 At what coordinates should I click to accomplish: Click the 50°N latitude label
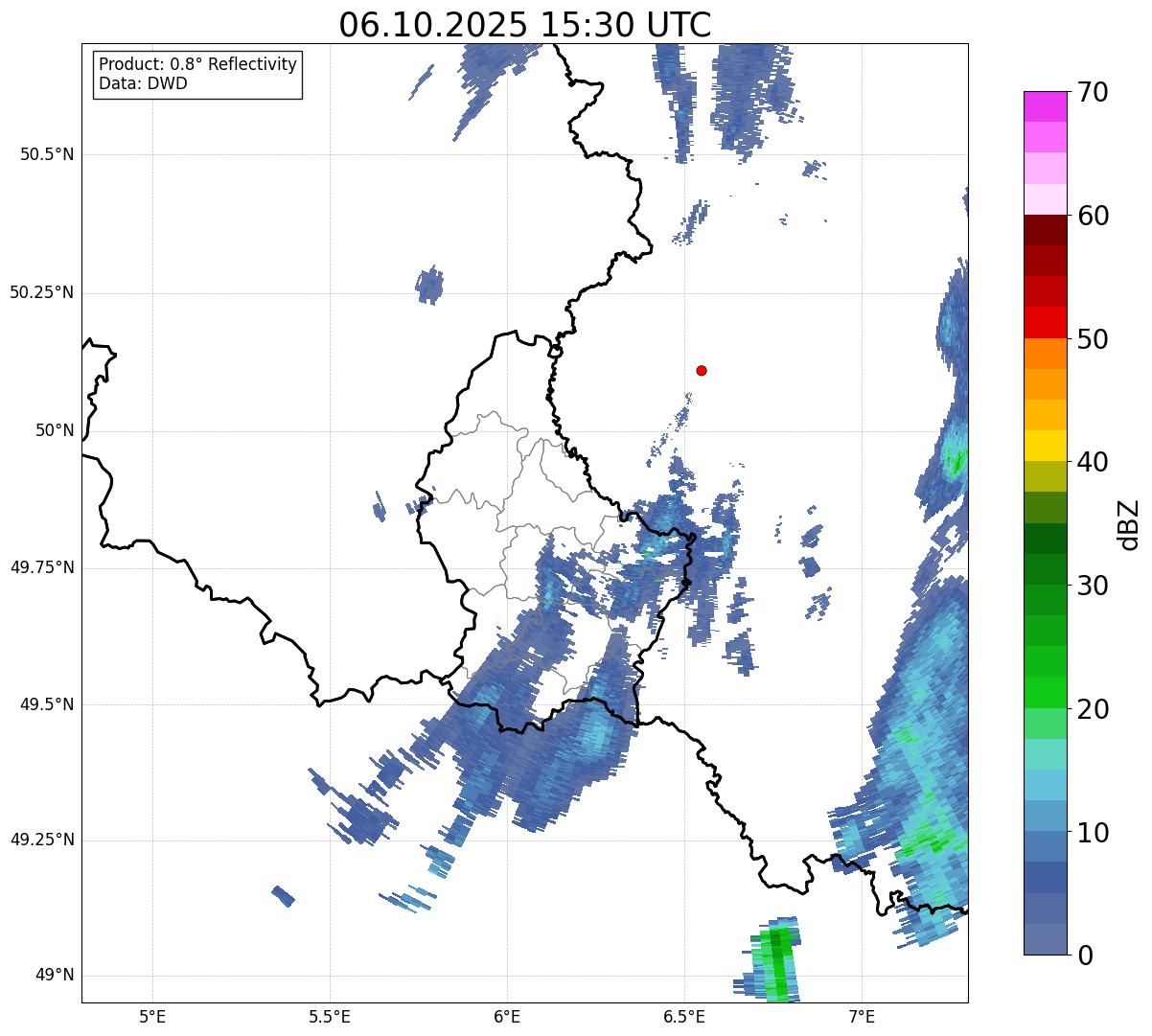point(55,430)
